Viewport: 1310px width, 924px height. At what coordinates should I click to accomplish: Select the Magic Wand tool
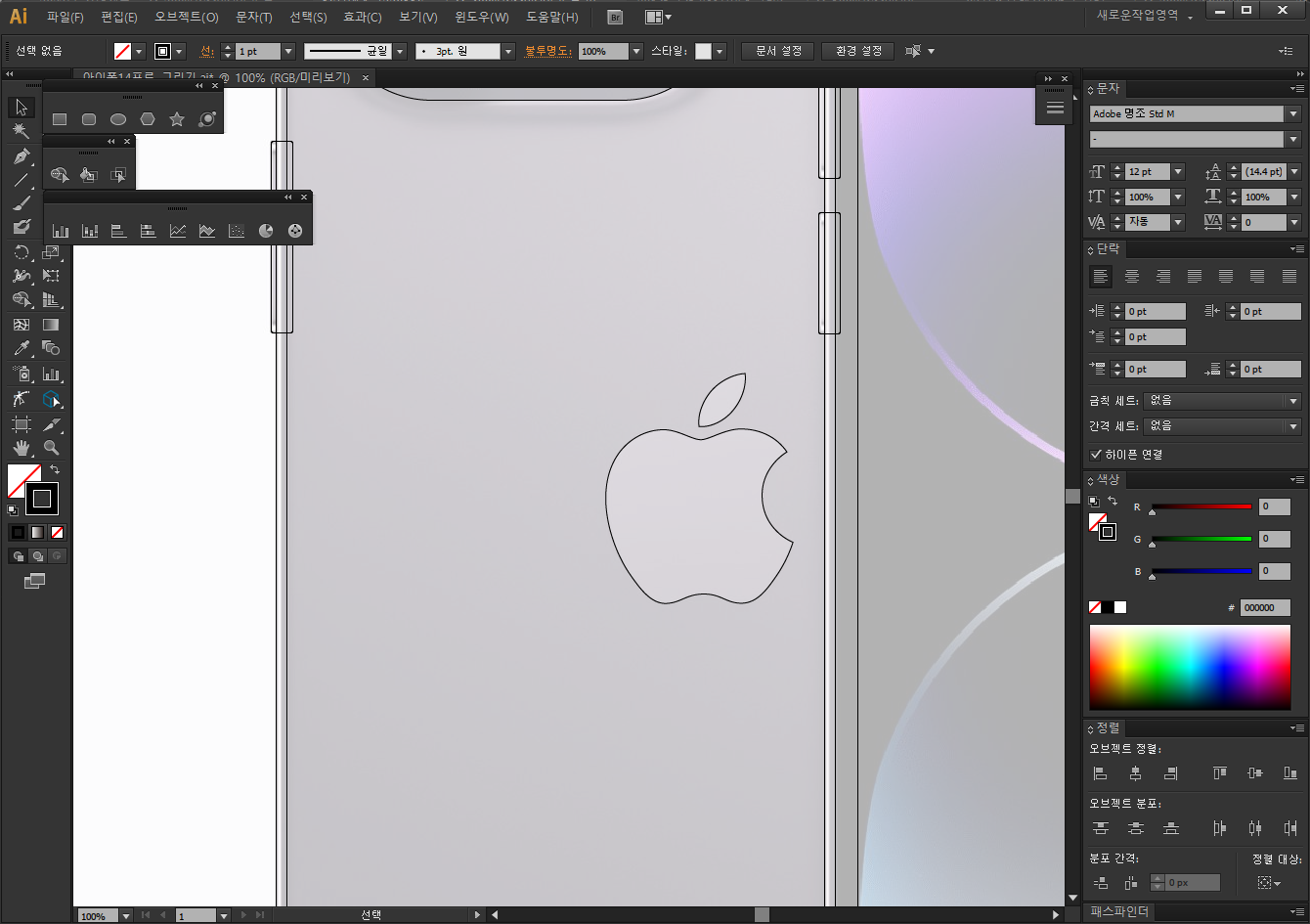pyautogui.click(x=22, y=131)
